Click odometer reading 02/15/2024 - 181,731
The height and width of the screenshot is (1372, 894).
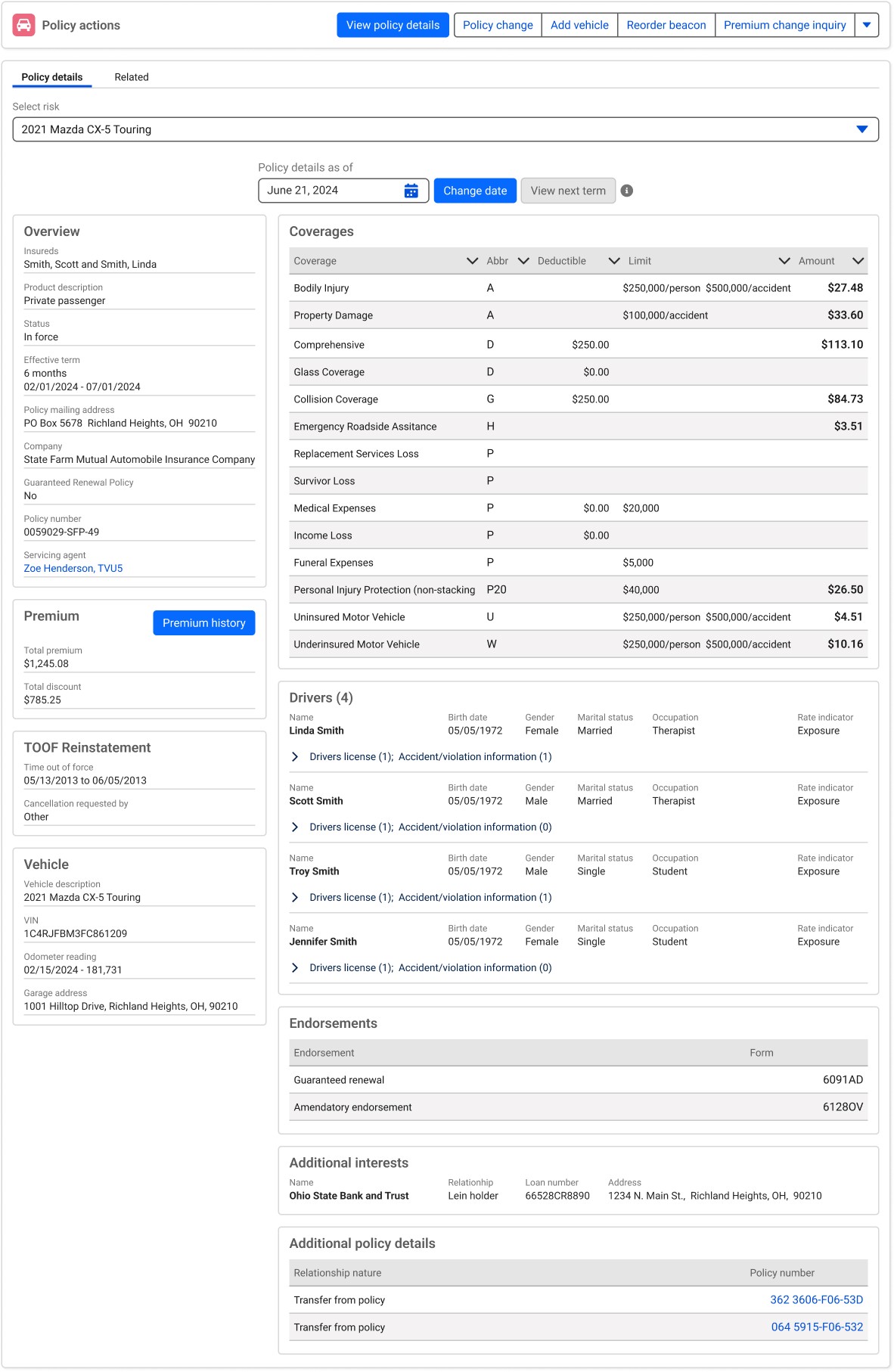click(x=73, y=970)
